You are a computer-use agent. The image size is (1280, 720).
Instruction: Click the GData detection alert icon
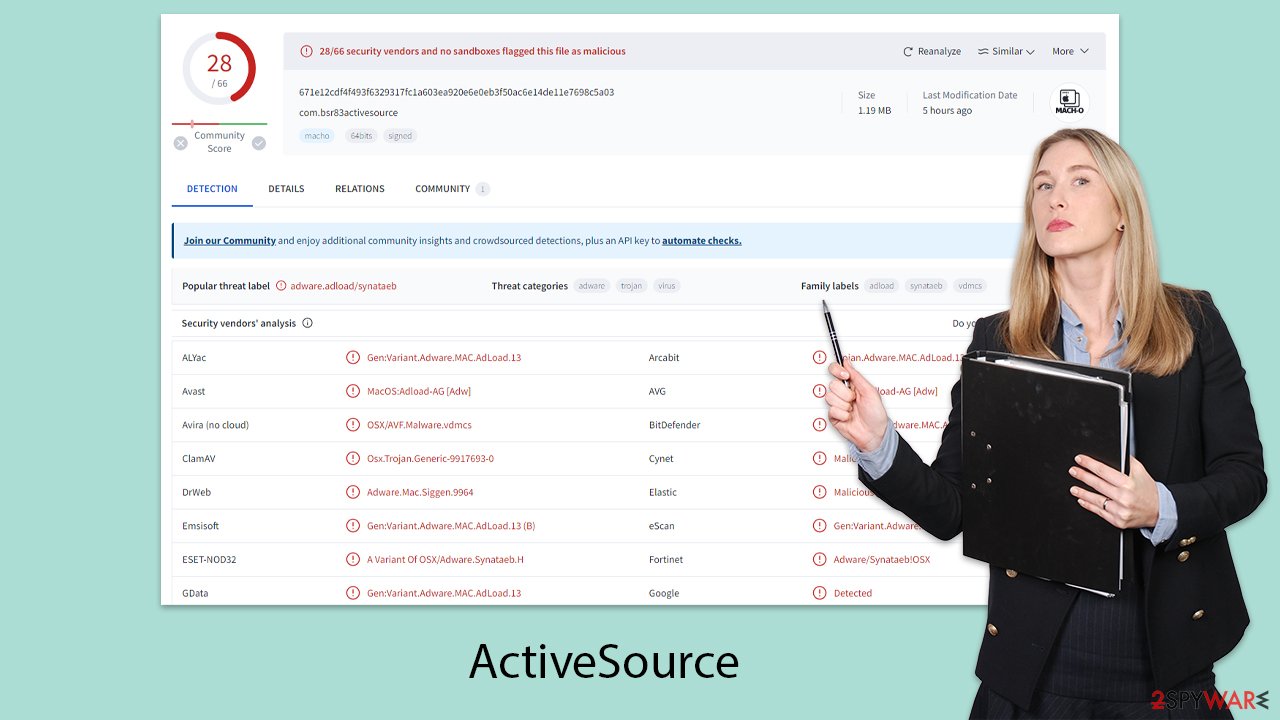tap(353, 593)
